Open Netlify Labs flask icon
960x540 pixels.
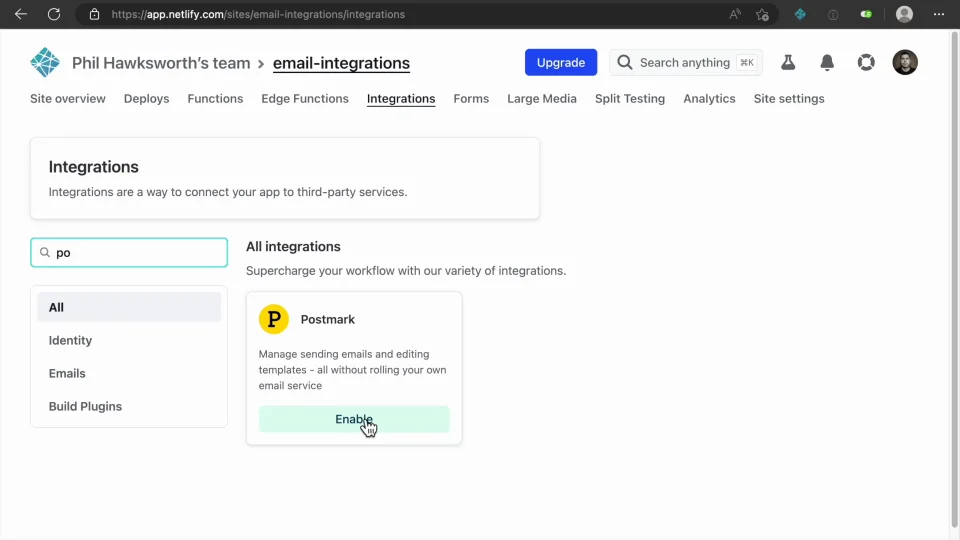[788, 62]
